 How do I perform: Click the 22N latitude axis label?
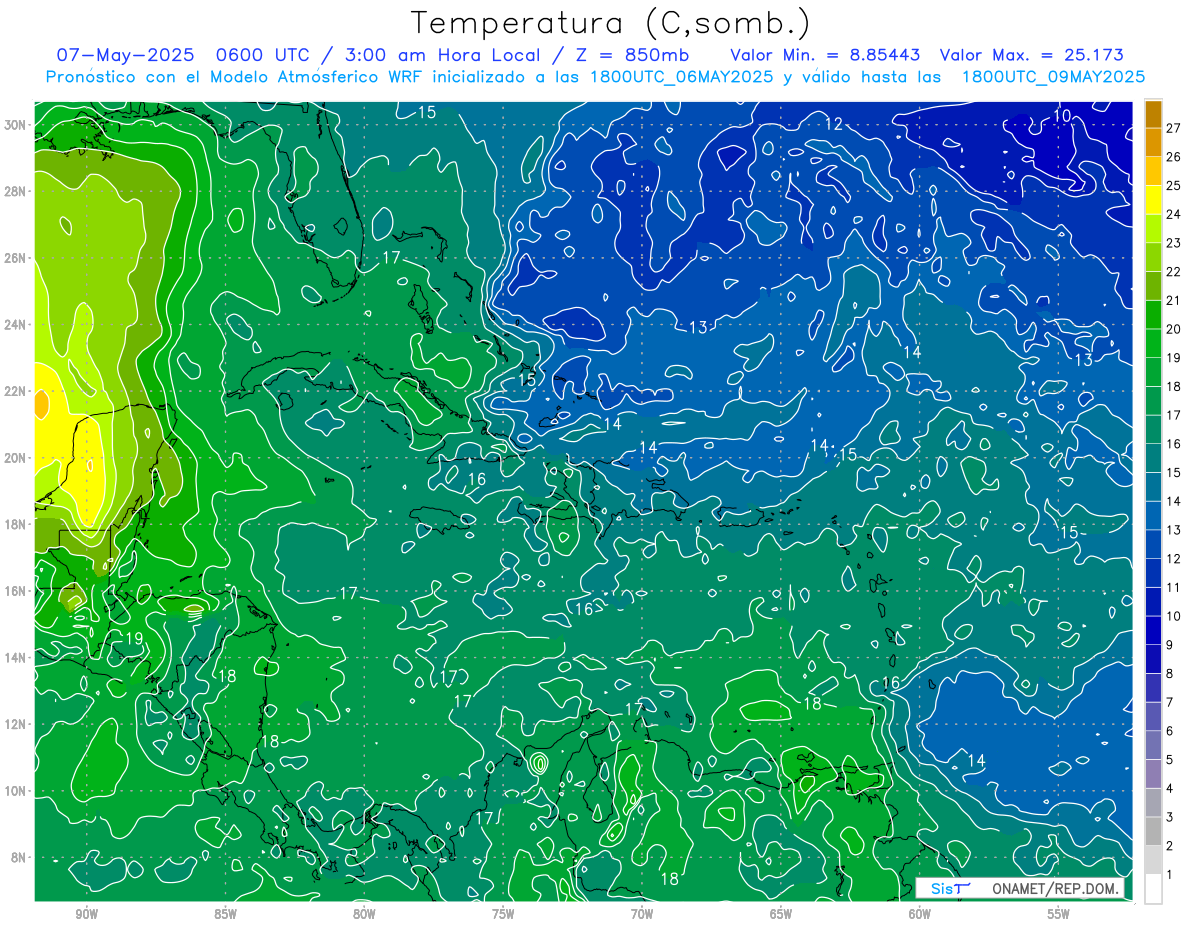pyautogui.click(x=16, y=391)
